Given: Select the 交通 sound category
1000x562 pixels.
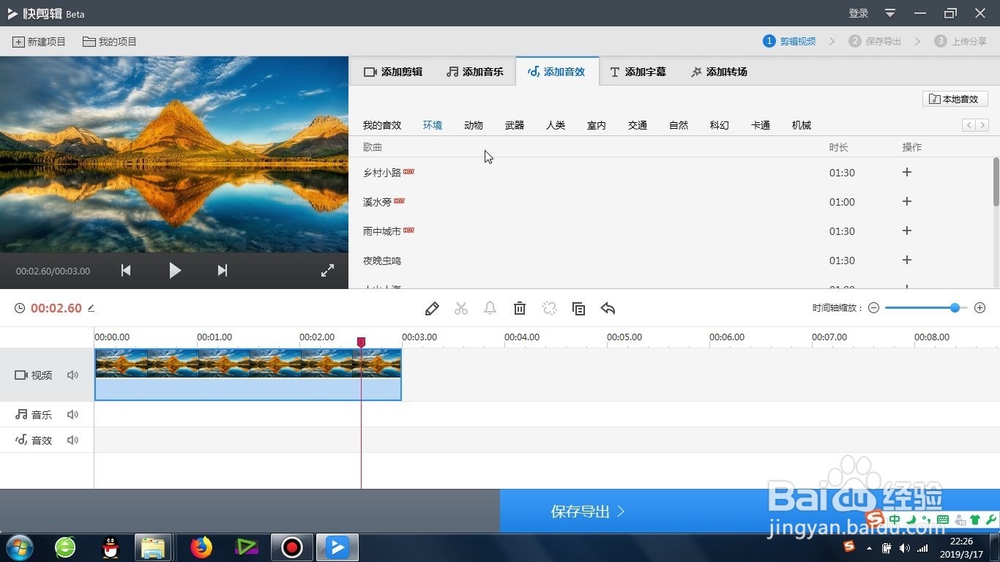Looking at the screenshot, I should [637, 125].
